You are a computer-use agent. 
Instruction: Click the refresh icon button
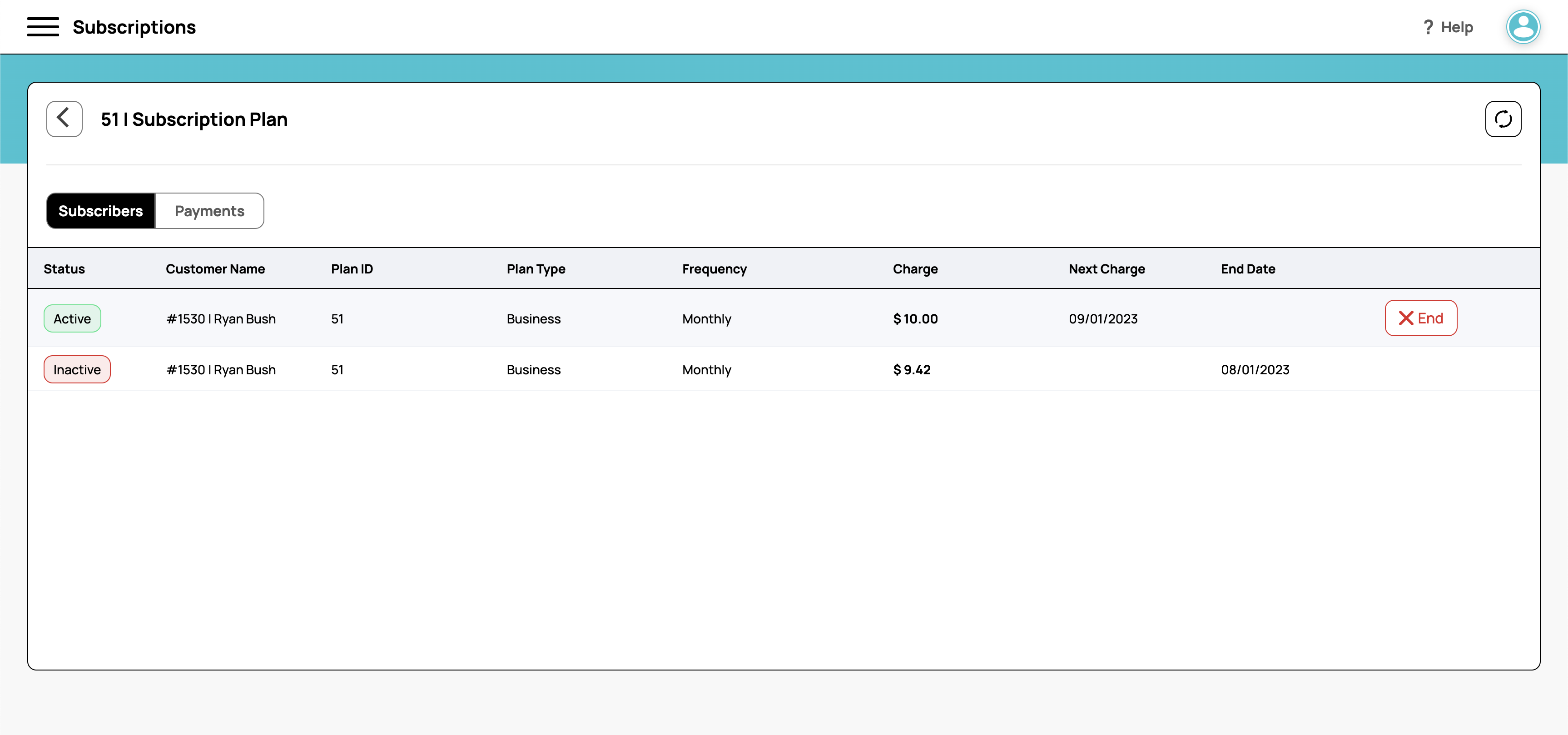[1502, 119]
